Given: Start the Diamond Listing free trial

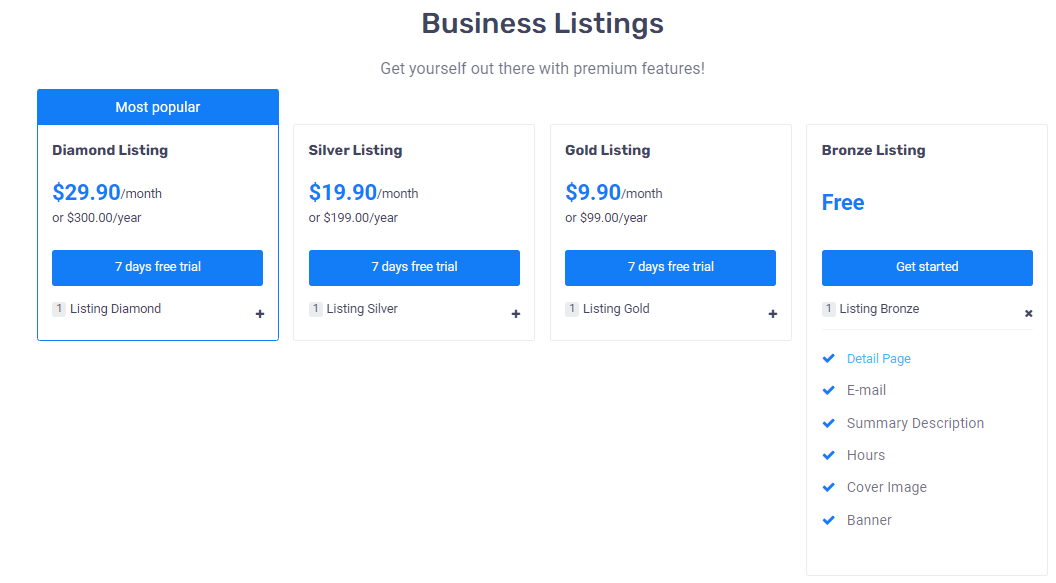Looking at the screenshot, I should click(157, 267).
